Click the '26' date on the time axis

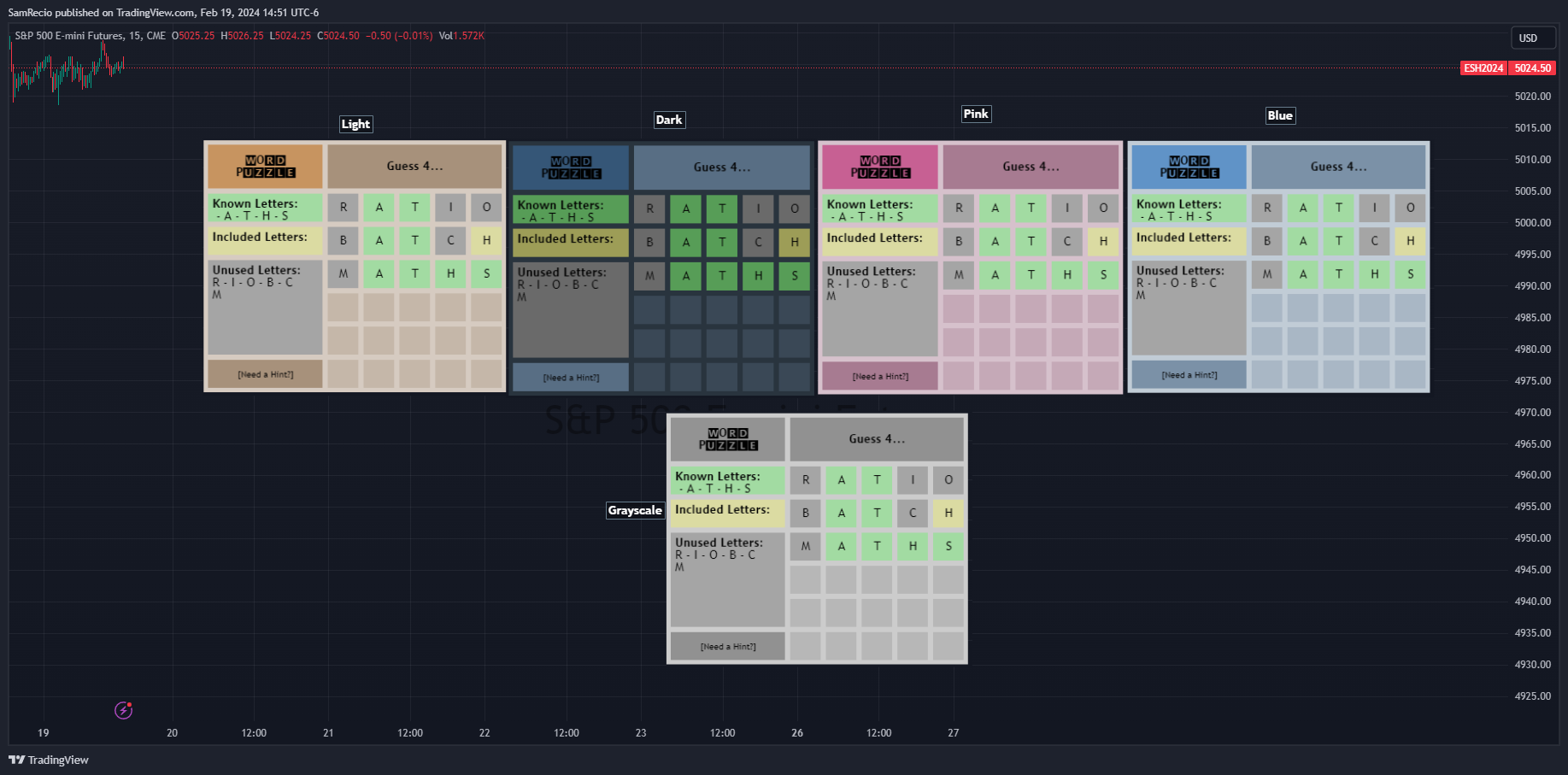(x=797, y=733)
